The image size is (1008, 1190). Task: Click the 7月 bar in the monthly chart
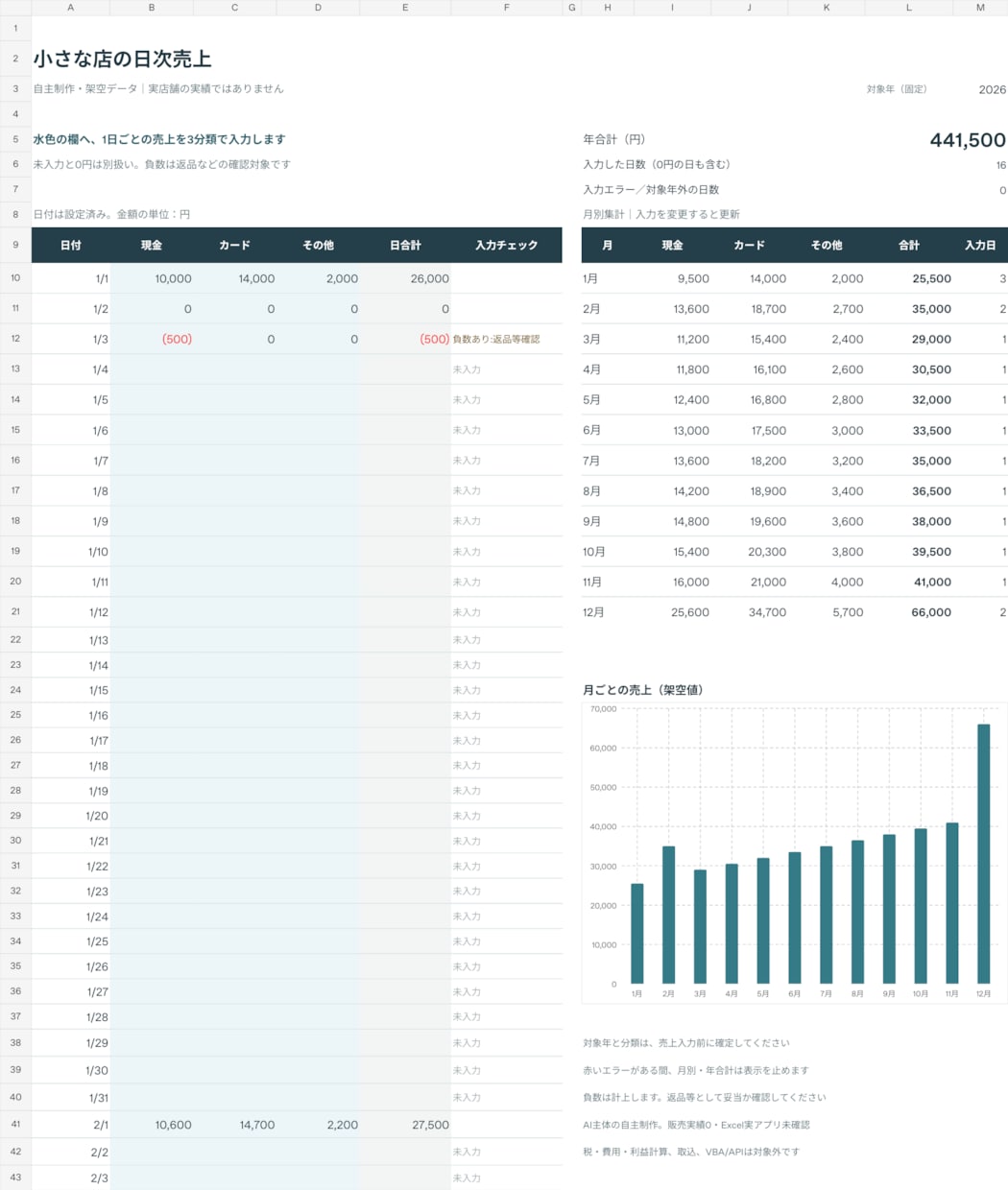click(x=826, y=915)
